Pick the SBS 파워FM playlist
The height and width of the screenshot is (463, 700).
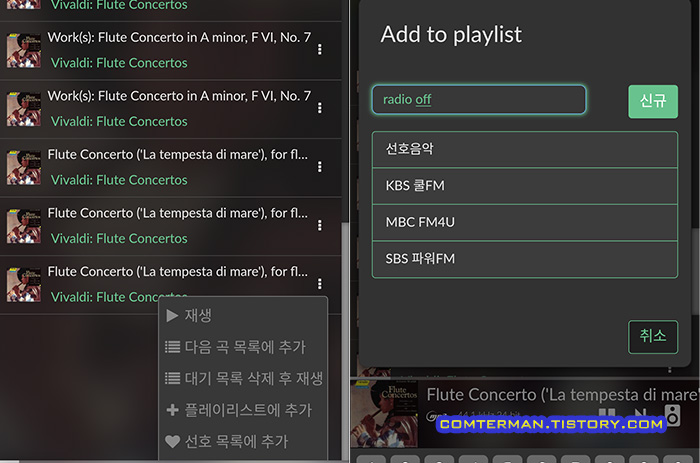click(x=525, y=259)
